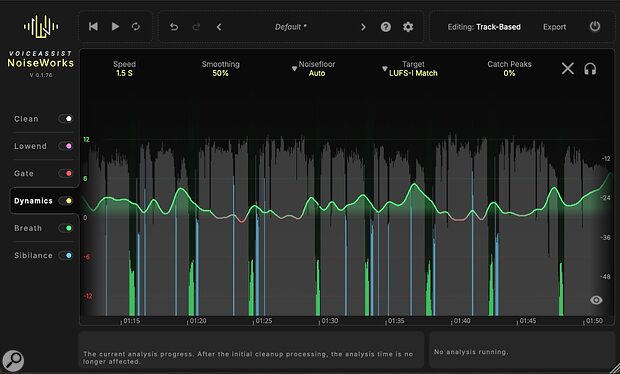Screen dimensions: 620x374
Task: Click the red -12 gain scale label
Action: pyautogui.click(x=87, y=296)
